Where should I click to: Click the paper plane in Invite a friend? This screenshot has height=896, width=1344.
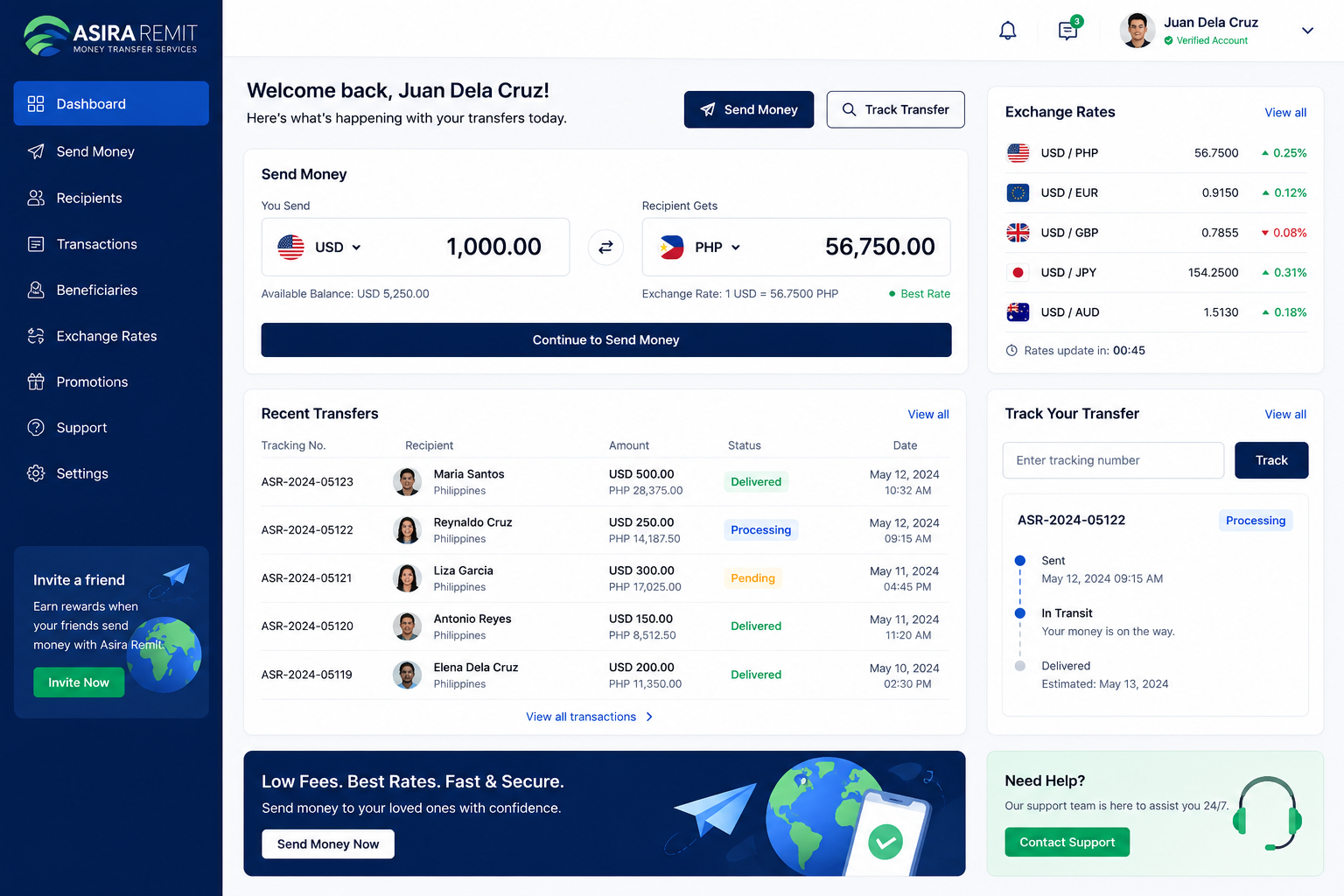click(x=176, y=575)
